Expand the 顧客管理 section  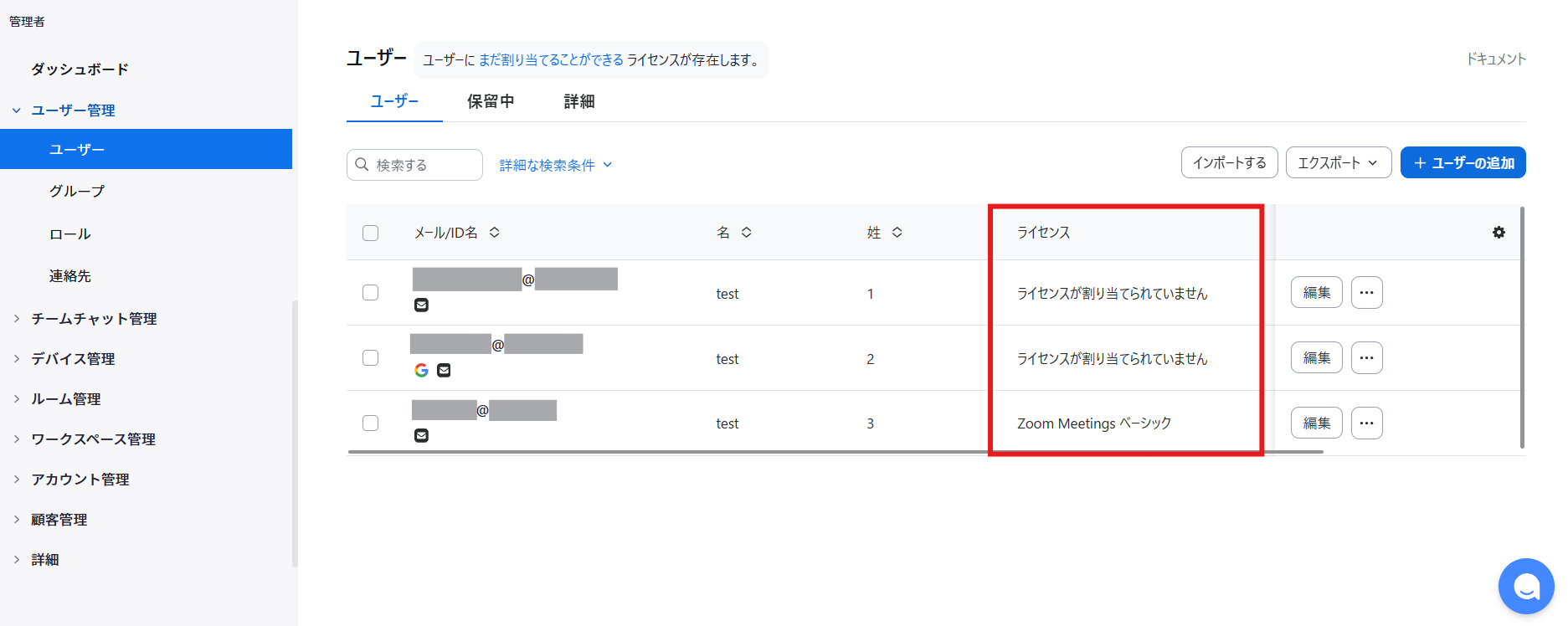(16, 520)
